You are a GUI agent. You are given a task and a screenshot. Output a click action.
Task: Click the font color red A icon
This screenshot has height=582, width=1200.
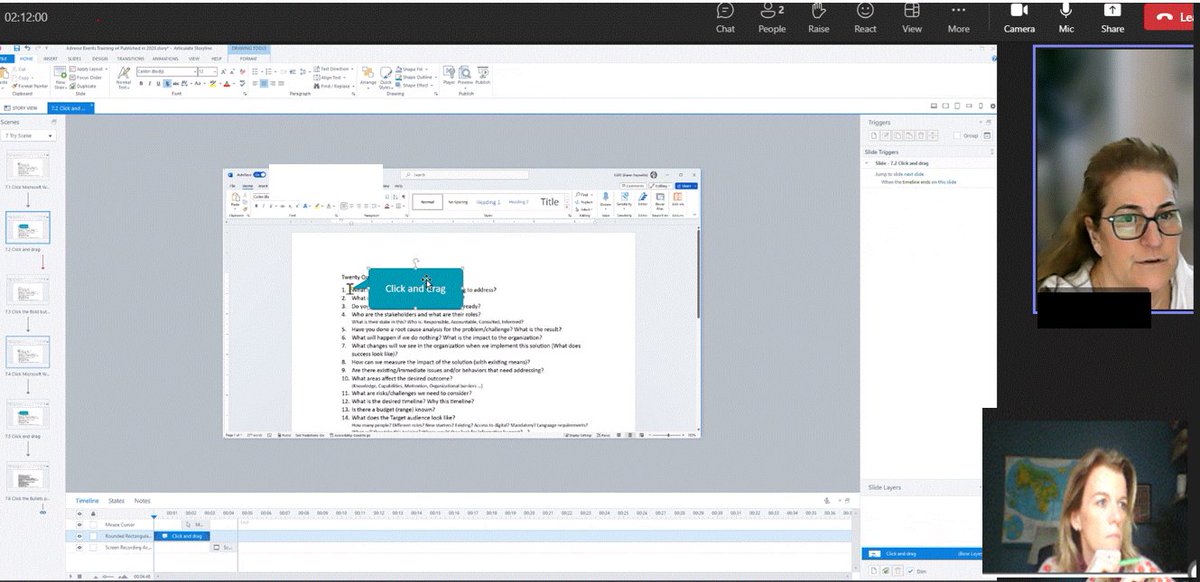point(227,84)
